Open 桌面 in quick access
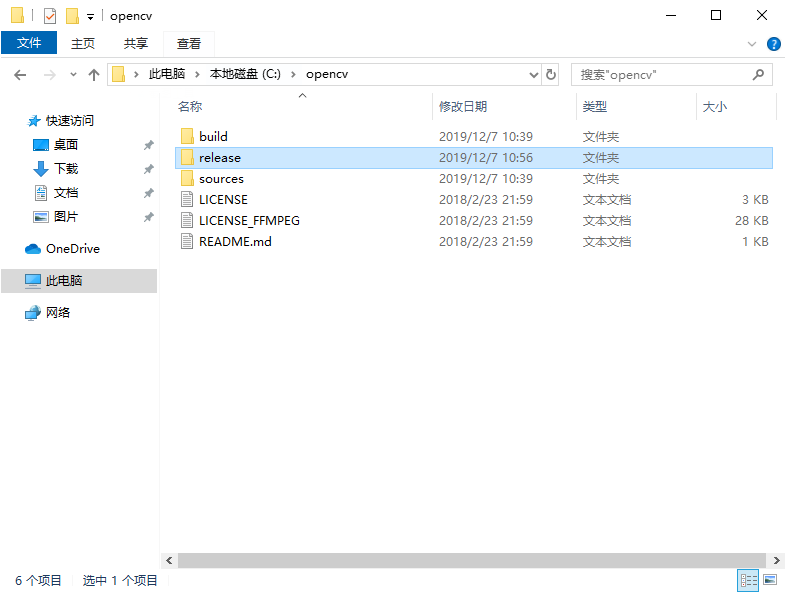The width and height of the screenshot is (786, 593). (66, 145)
